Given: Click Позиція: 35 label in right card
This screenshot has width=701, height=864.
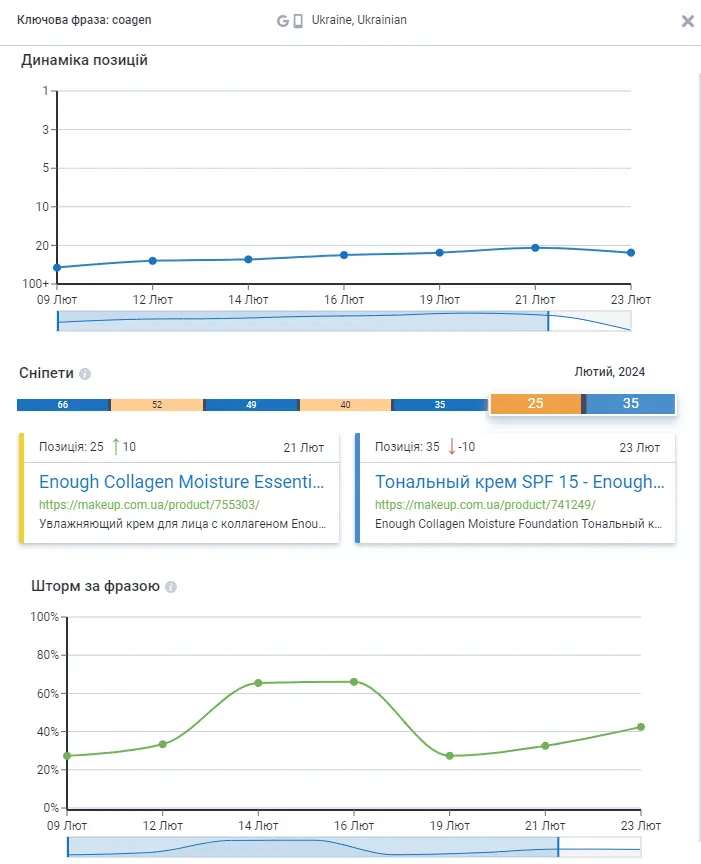Looking at the screenshot, I should pos(407,447).
